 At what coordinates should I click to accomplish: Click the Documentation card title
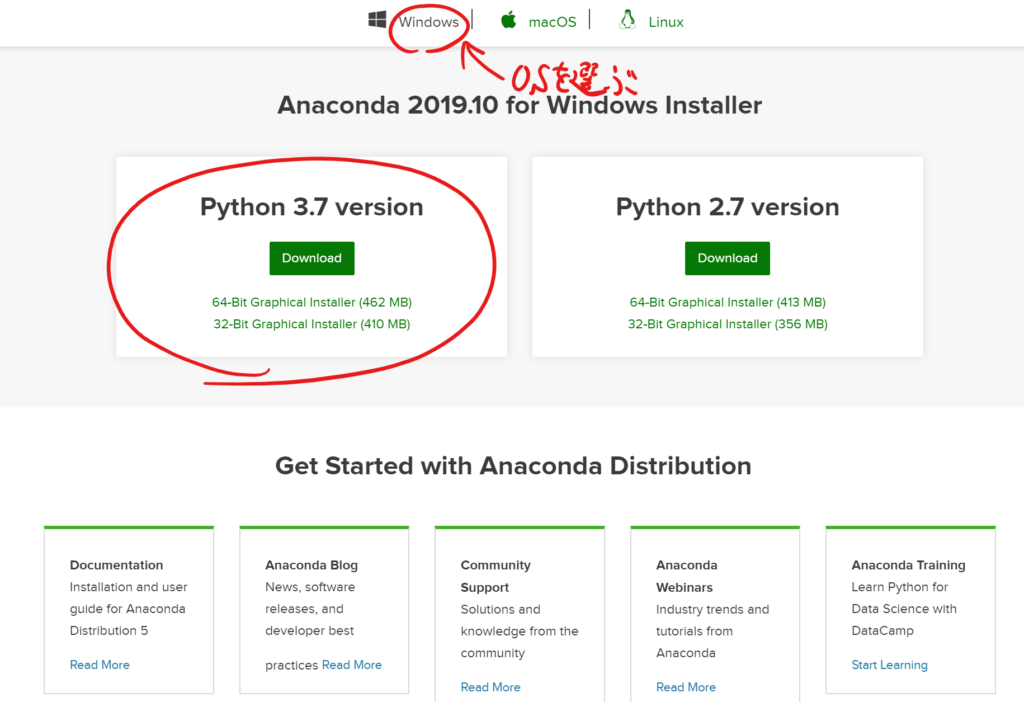pyautogui.click(x=116, y=565)
